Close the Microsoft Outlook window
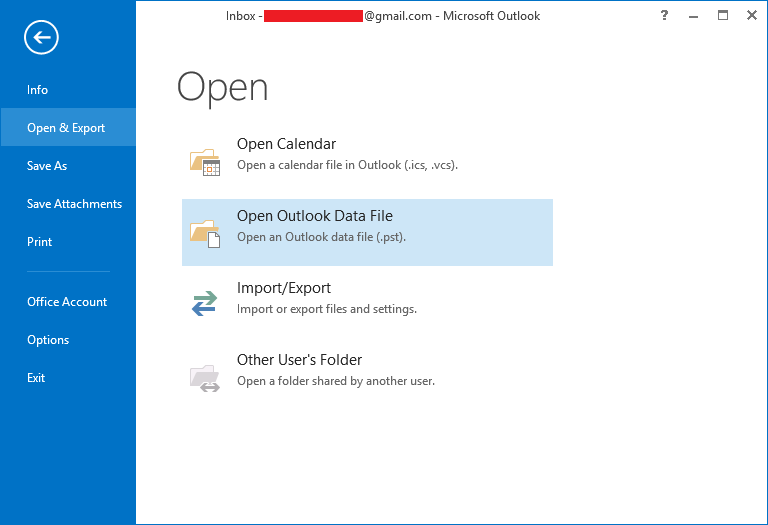Screen dimensions: 768x525 coord(752,15)
